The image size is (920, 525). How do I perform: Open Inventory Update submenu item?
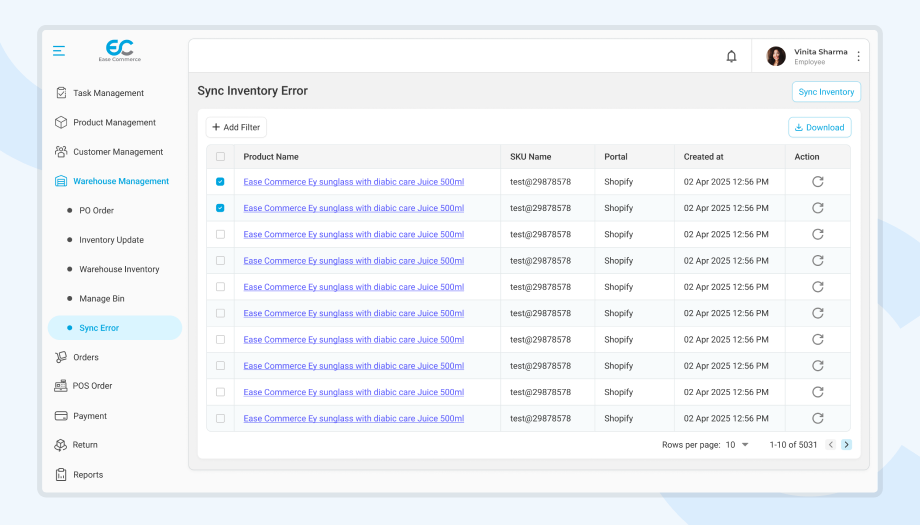coord(111,240)
